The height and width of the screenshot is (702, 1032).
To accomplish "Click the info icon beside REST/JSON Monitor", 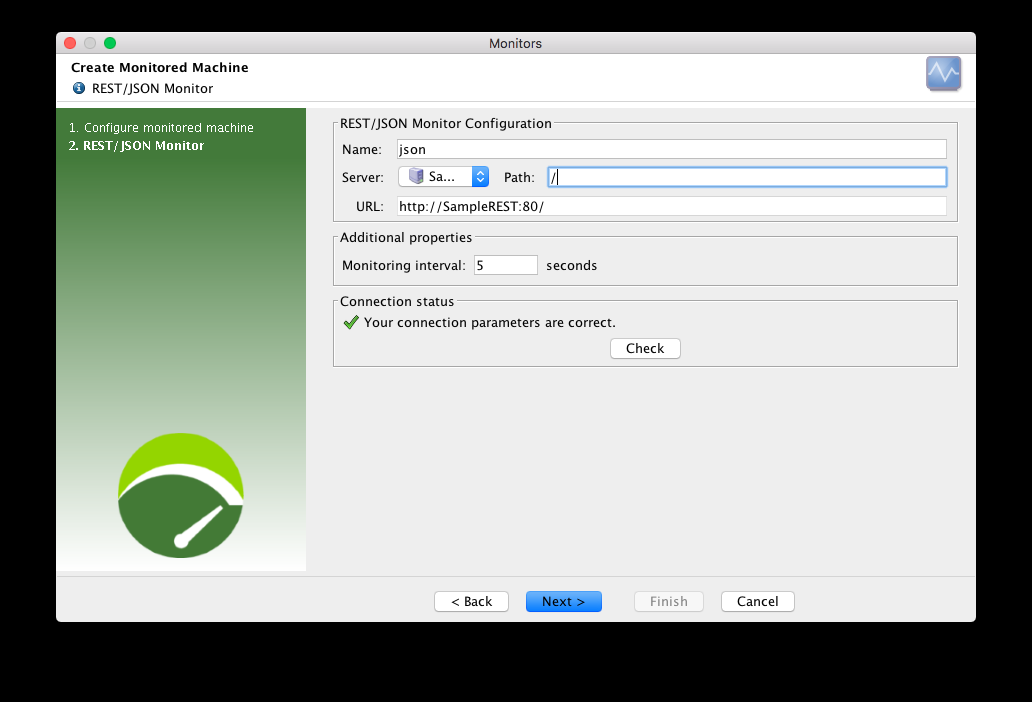I will (79, 88).
